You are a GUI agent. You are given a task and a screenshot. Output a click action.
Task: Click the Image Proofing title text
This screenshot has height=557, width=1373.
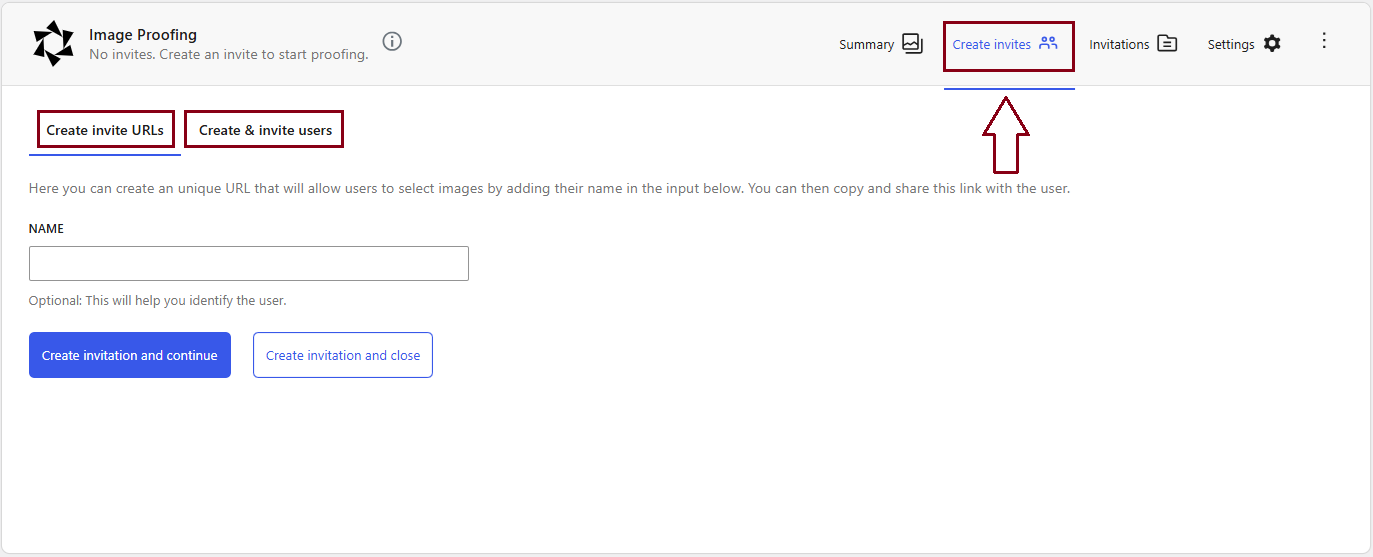point(143,35)
